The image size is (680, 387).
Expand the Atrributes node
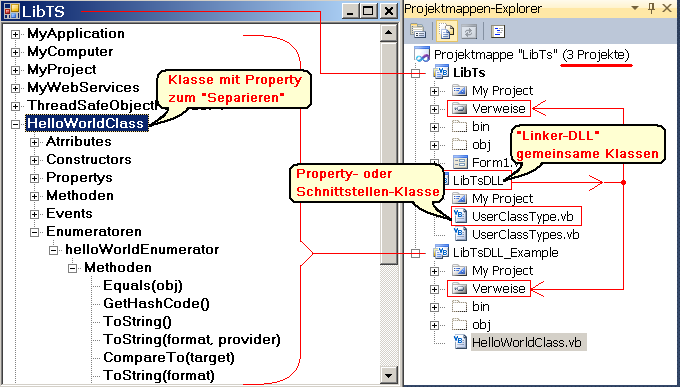click(x=34, y=142)
